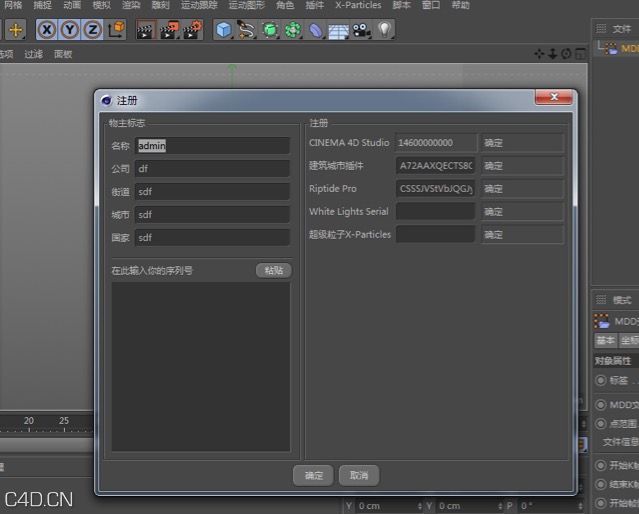Click 确定 next to 建筑城市插件
Viewport: 639px width, 514px height.
click(x=522, y=165)
